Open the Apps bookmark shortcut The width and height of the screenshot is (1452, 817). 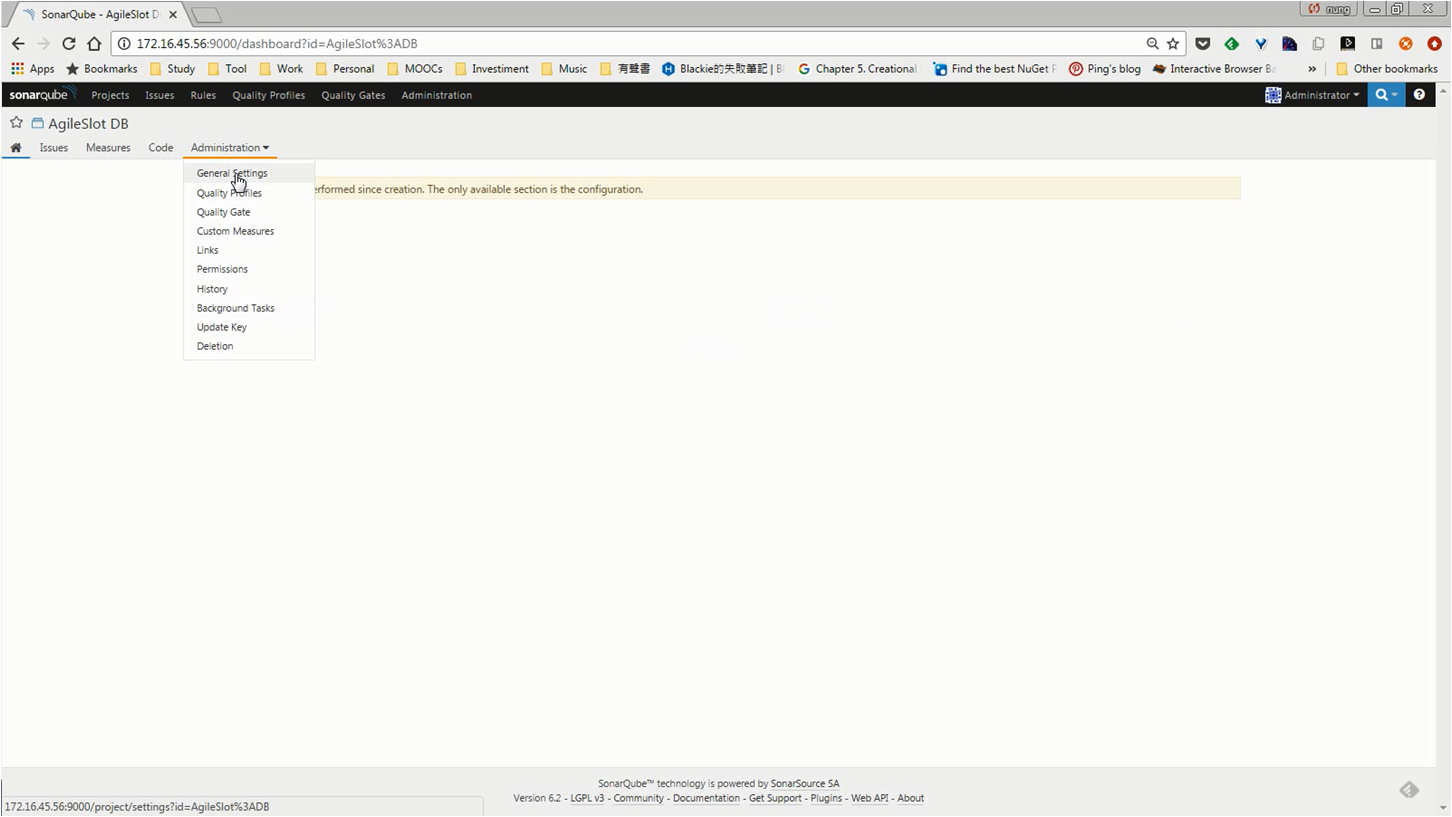[x=33, y=69]
